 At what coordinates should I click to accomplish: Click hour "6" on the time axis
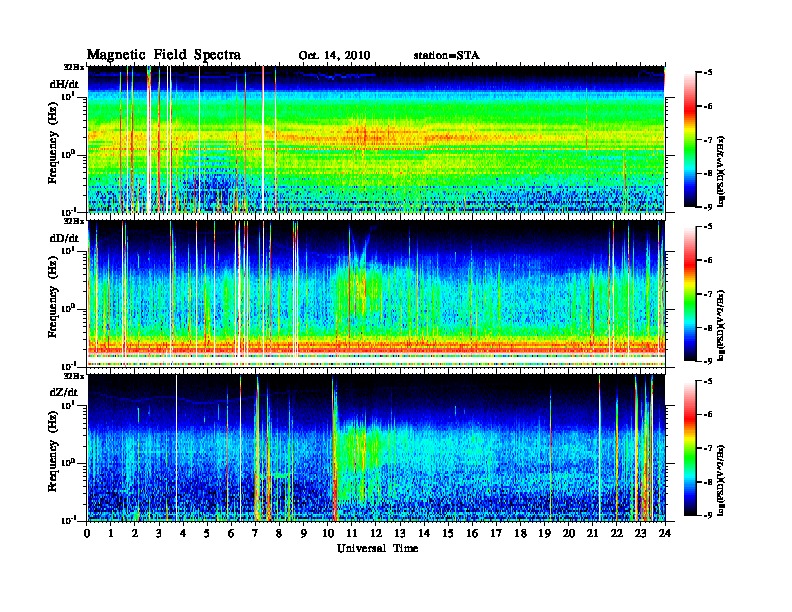(231, 533)
